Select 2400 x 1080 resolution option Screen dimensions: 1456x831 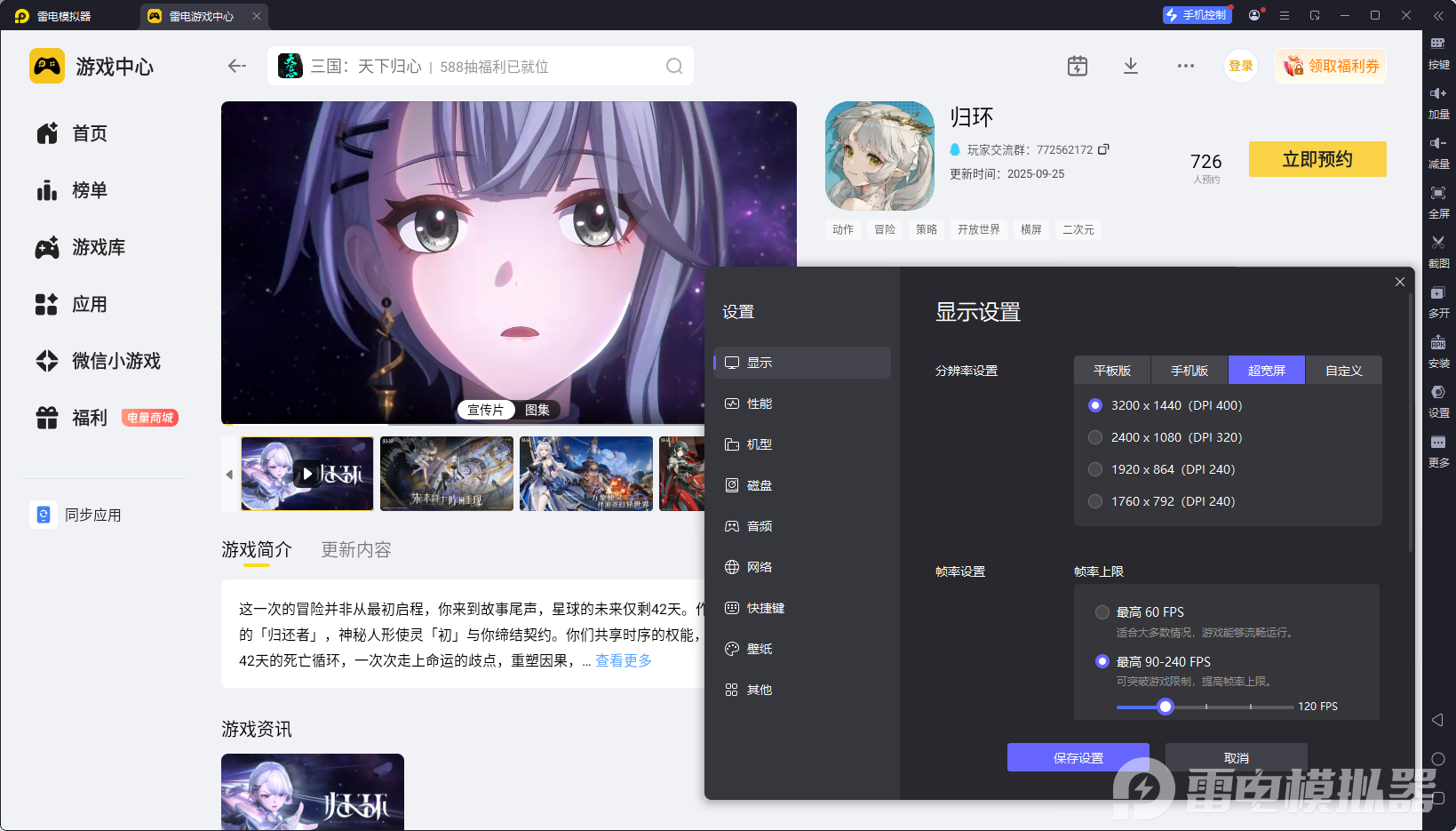(x=1095, y=437)
